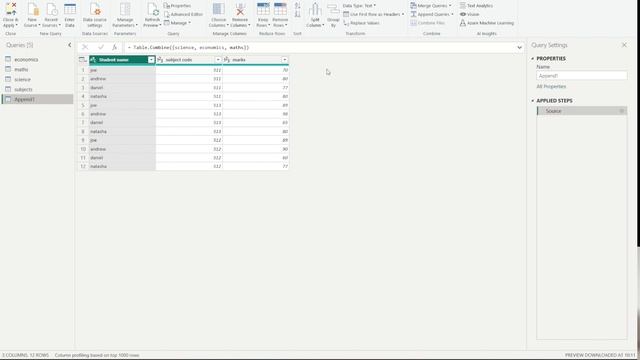Viewport: 640px width, 360px height.
Task: Select row 4 cell natasha
Action: [x=122, y=96]
